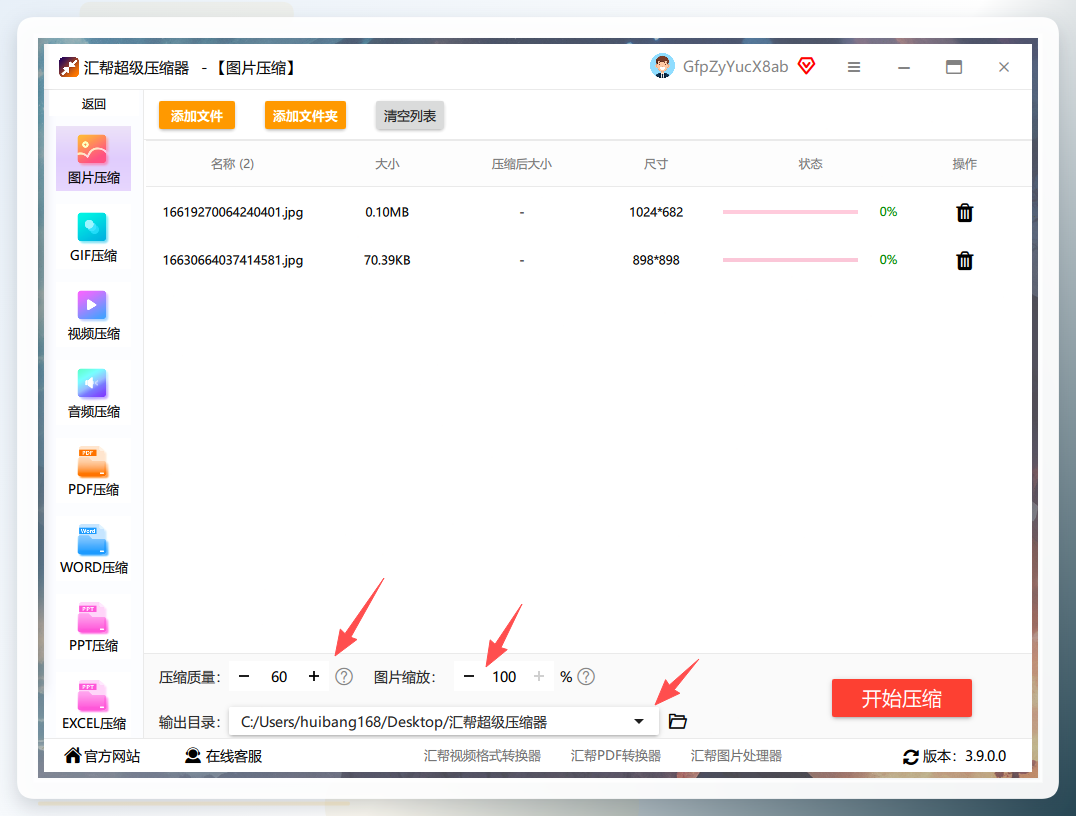Open the 图片压缩 sidebar tool

pyautogui.click(x=93, y=159)
